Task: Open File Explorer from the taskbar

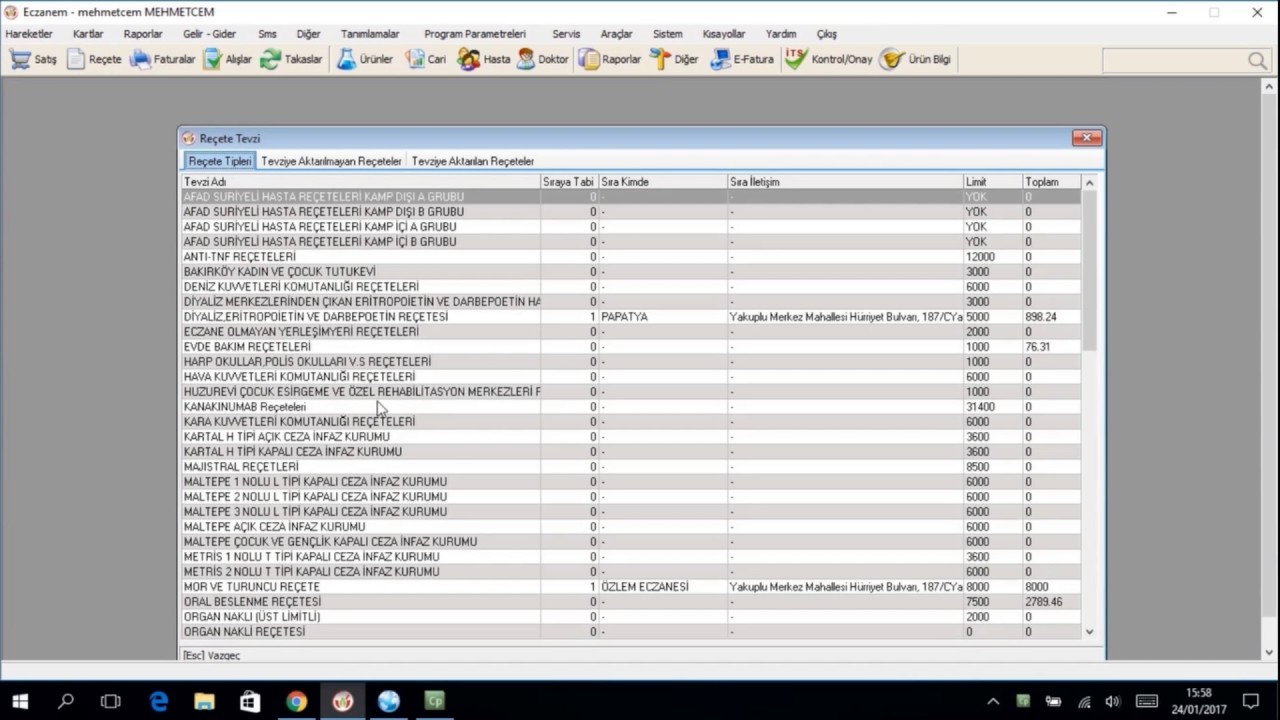Action: tap(204, 701)
